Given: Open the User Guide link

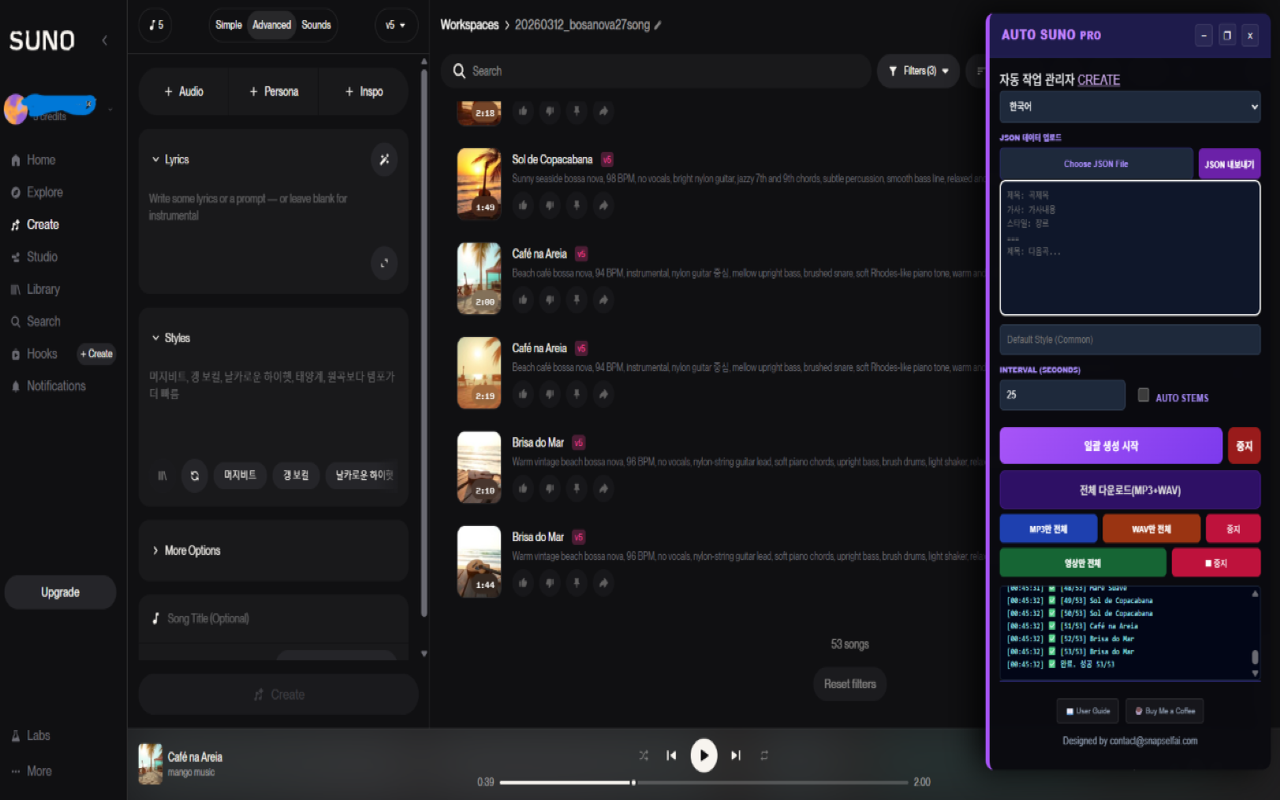Looking at the screenshot, I should (x=1088, y=711).
